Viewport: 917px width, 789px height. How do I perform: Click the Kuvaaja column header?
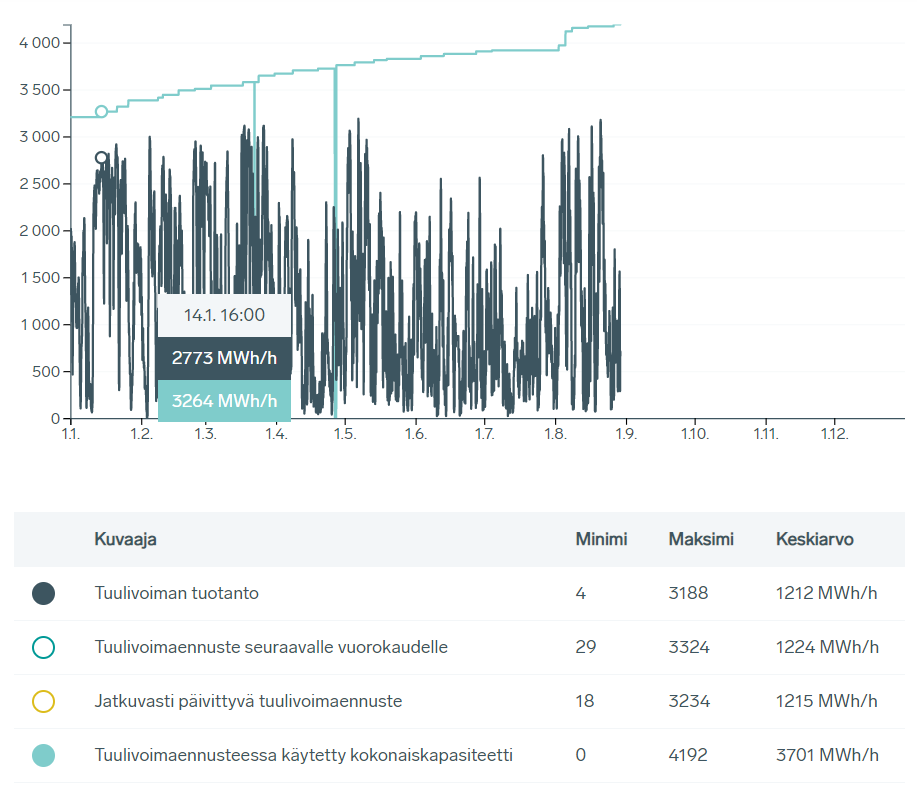tap(125, 539)
